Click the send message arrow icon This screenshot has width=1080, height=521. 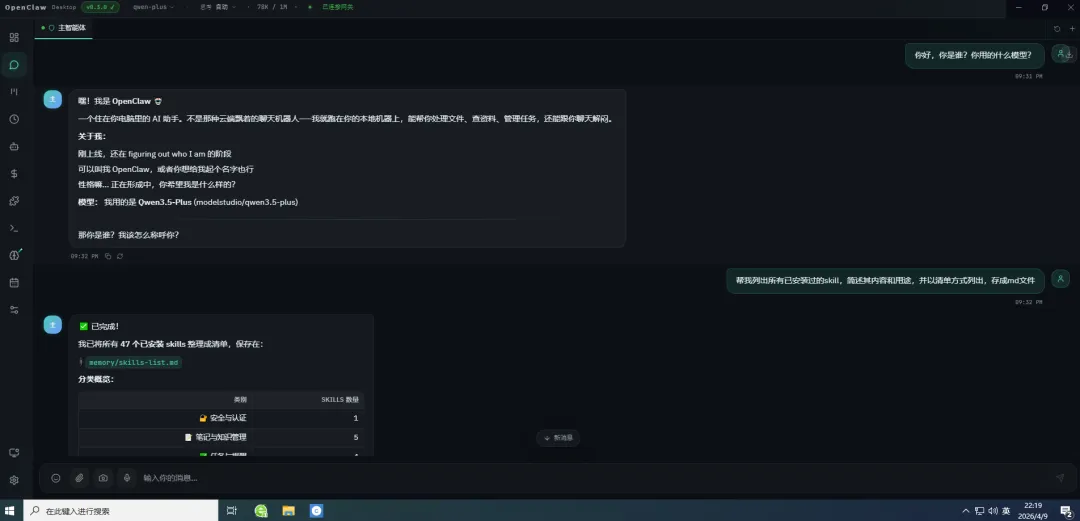click(x=1060, y=478)
